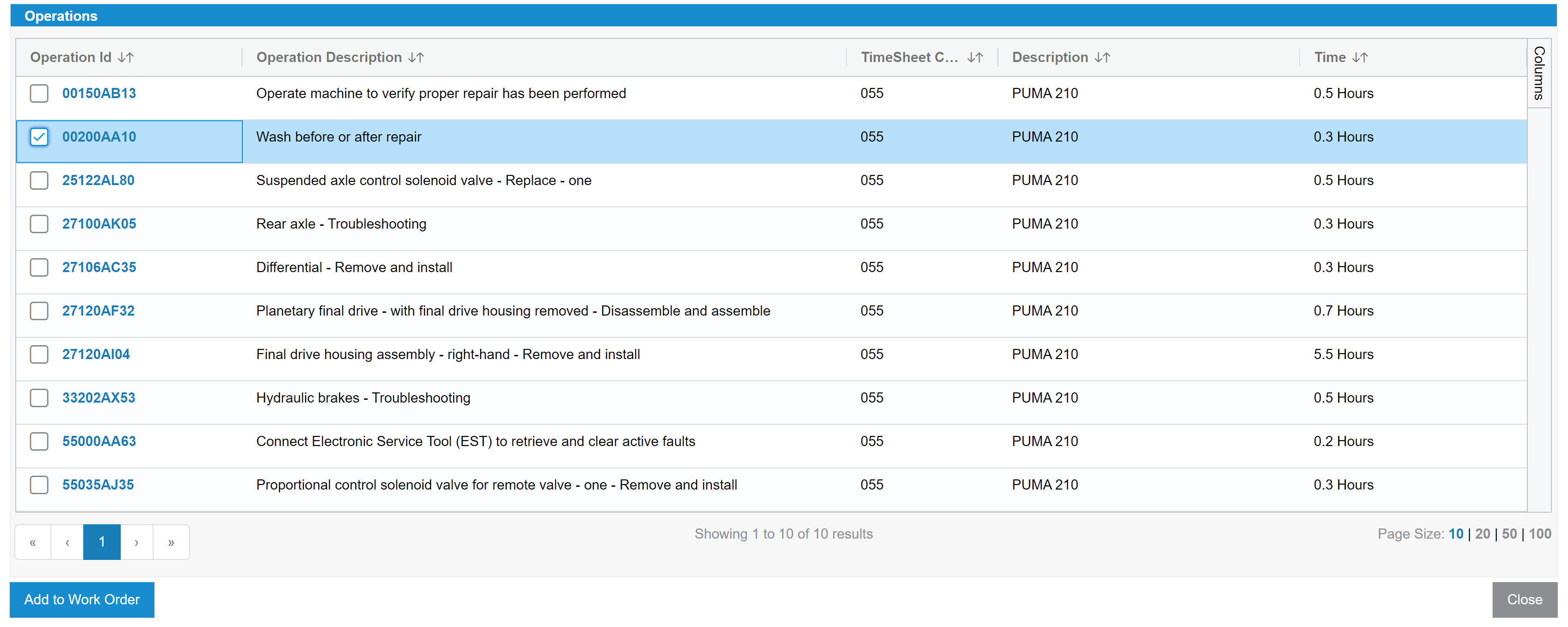This screenshot has width=1568, height=627.
Task: Go to first page double-arrow icon
Action: (x=33, y=542)
